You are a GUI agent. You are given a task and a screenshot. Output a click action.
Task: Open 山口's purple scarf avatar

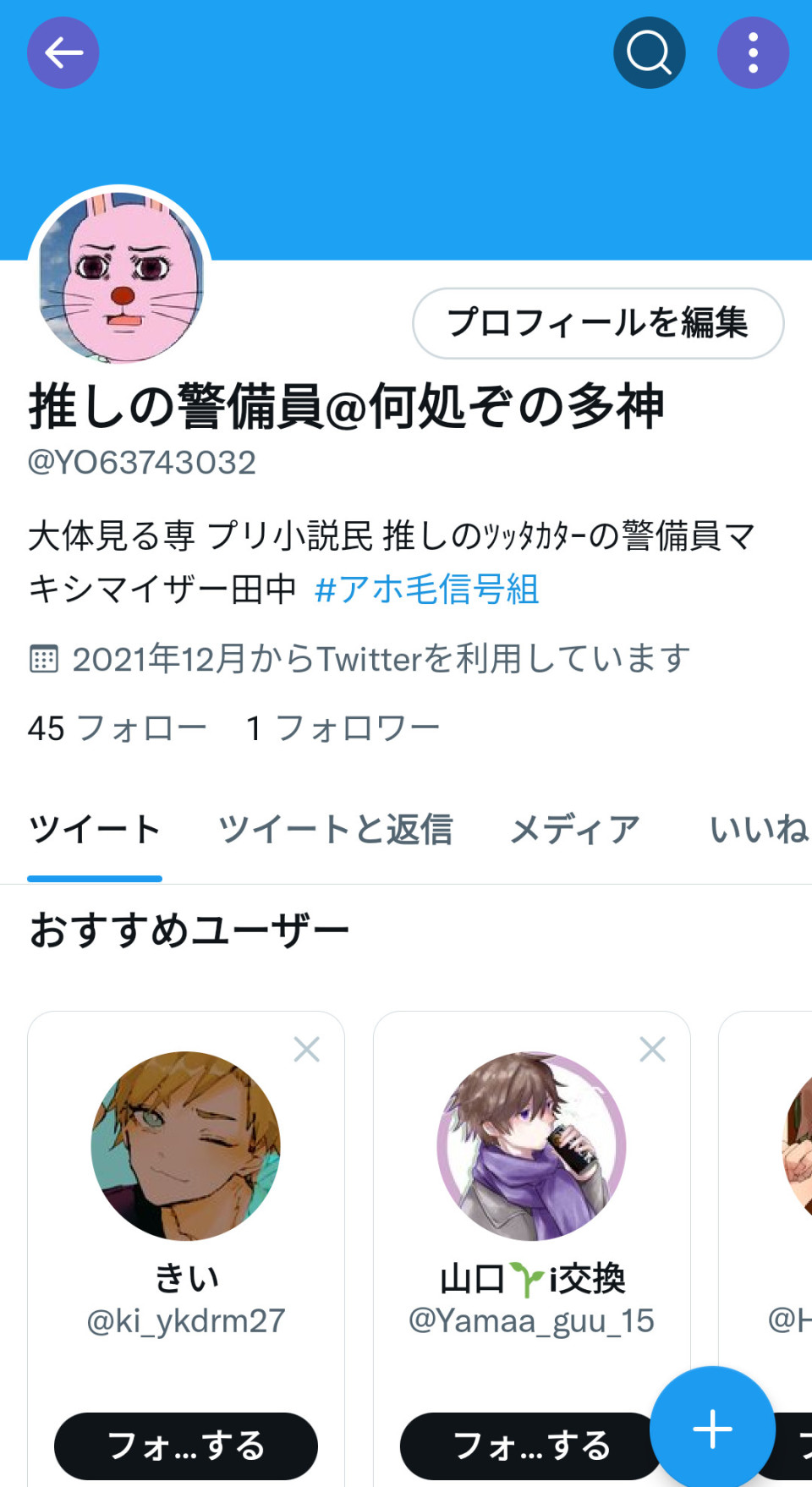(532, 1146)
